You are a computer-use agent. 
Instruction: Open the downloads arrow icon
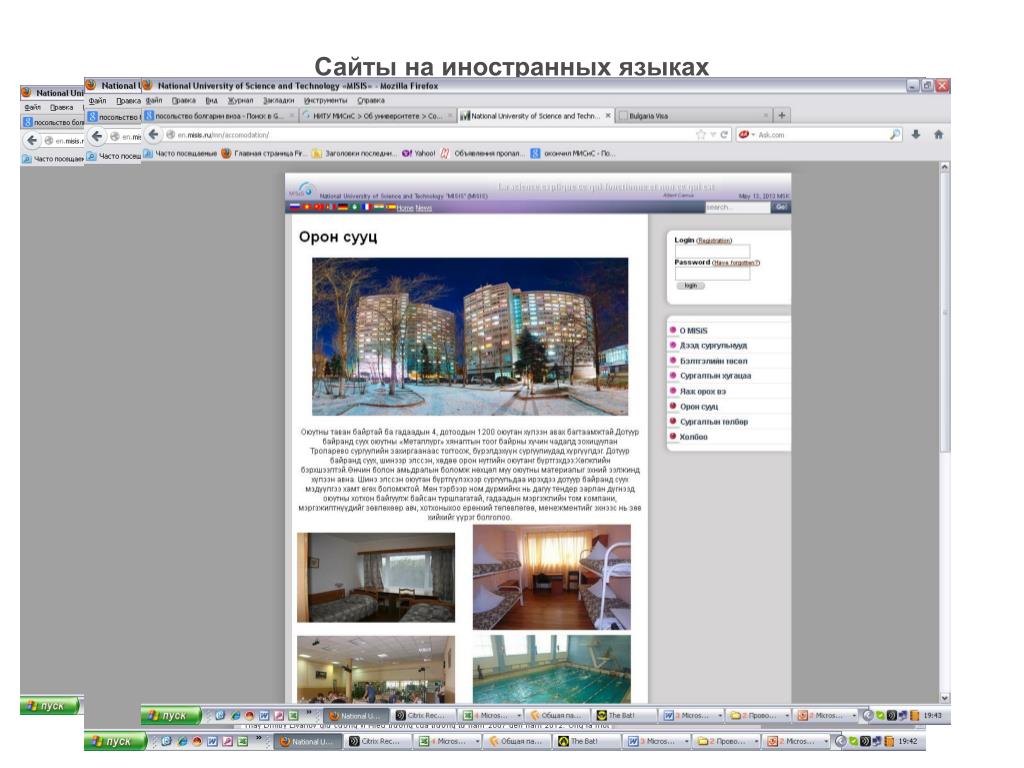click(x=915, y=134)
